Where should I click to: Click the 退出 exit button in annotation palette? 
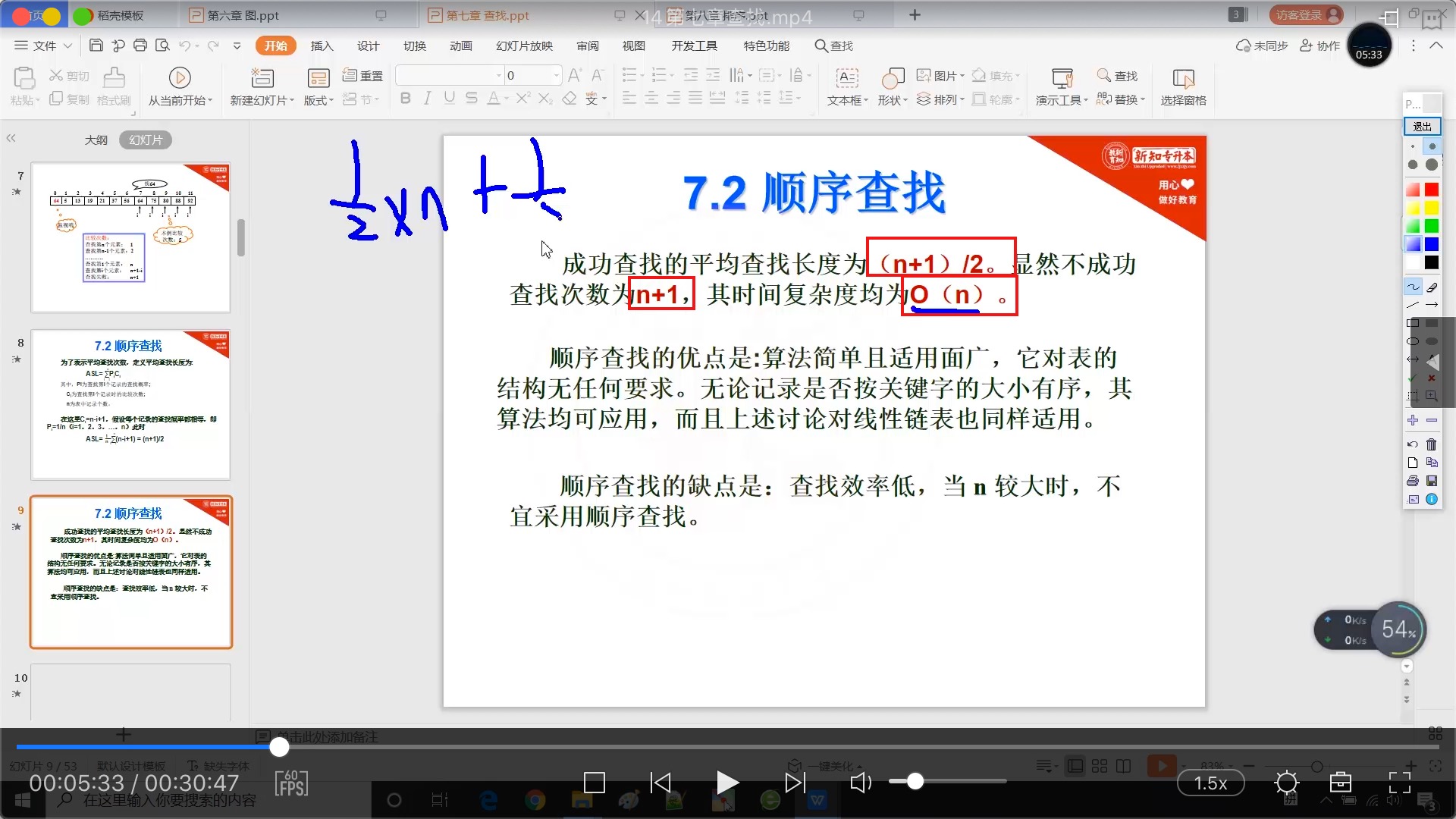click(x=1422, y=126)
